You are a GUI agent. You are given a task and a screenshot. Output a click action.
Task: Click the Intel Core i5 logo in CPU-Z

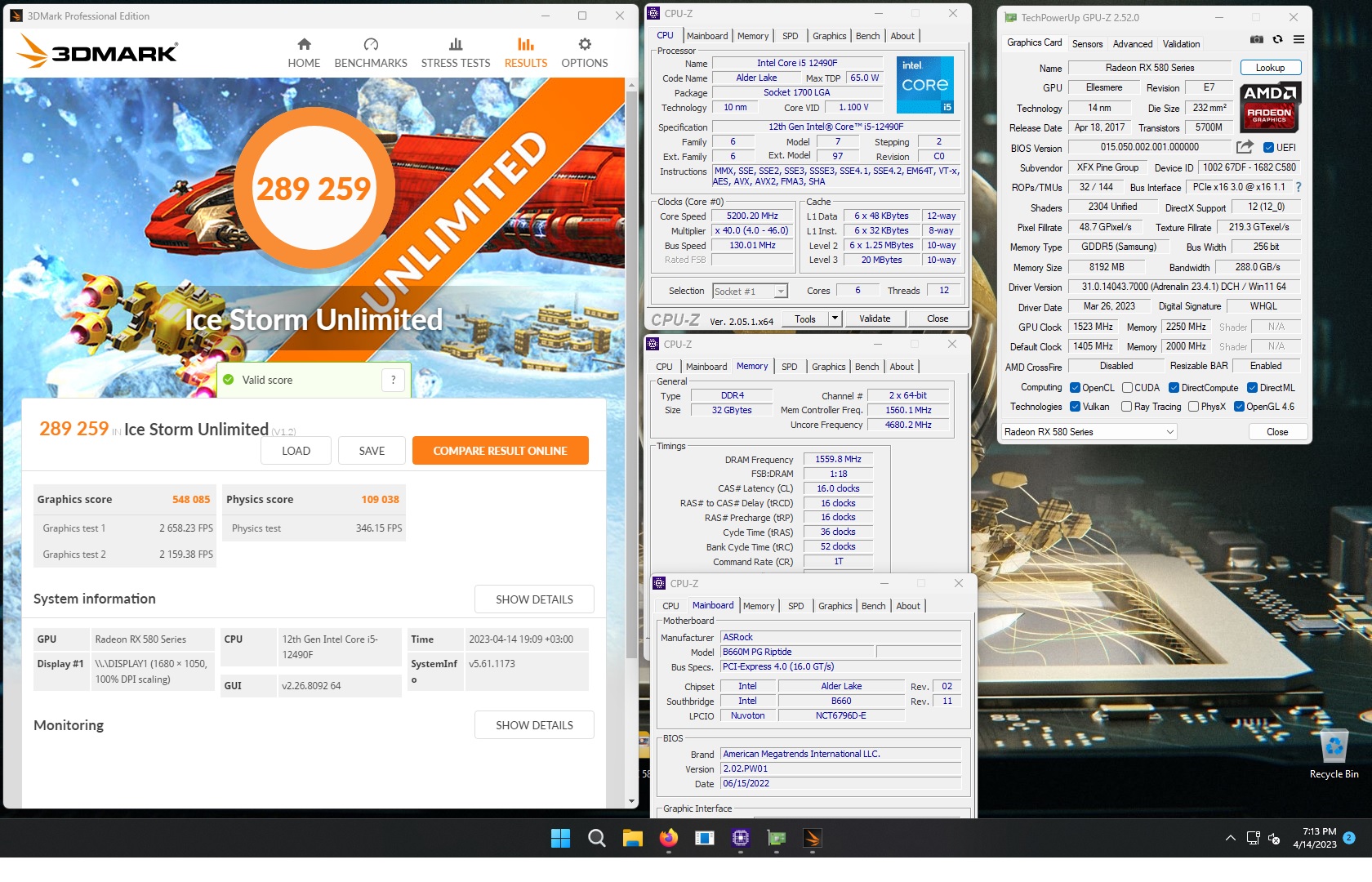[924, 85]
